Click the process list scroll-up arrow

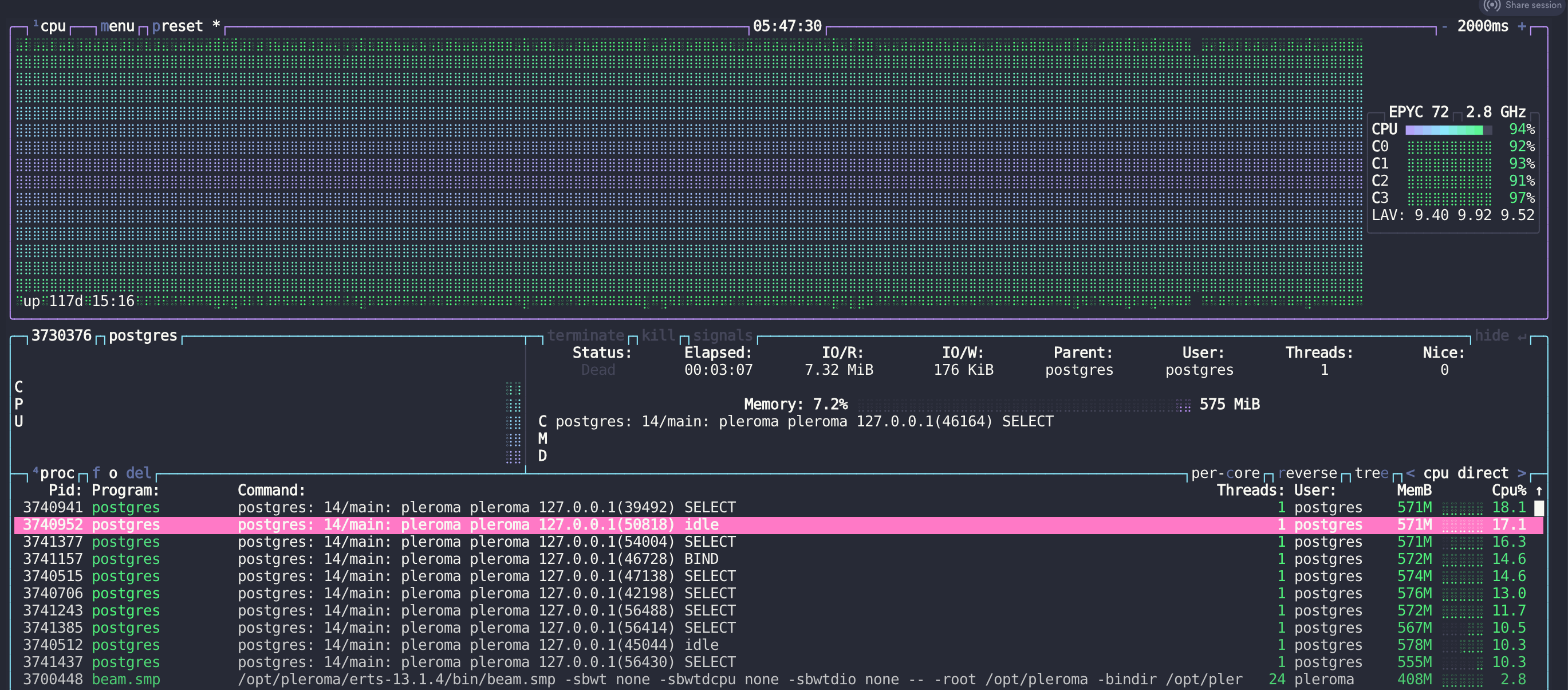click(1539, 491)
